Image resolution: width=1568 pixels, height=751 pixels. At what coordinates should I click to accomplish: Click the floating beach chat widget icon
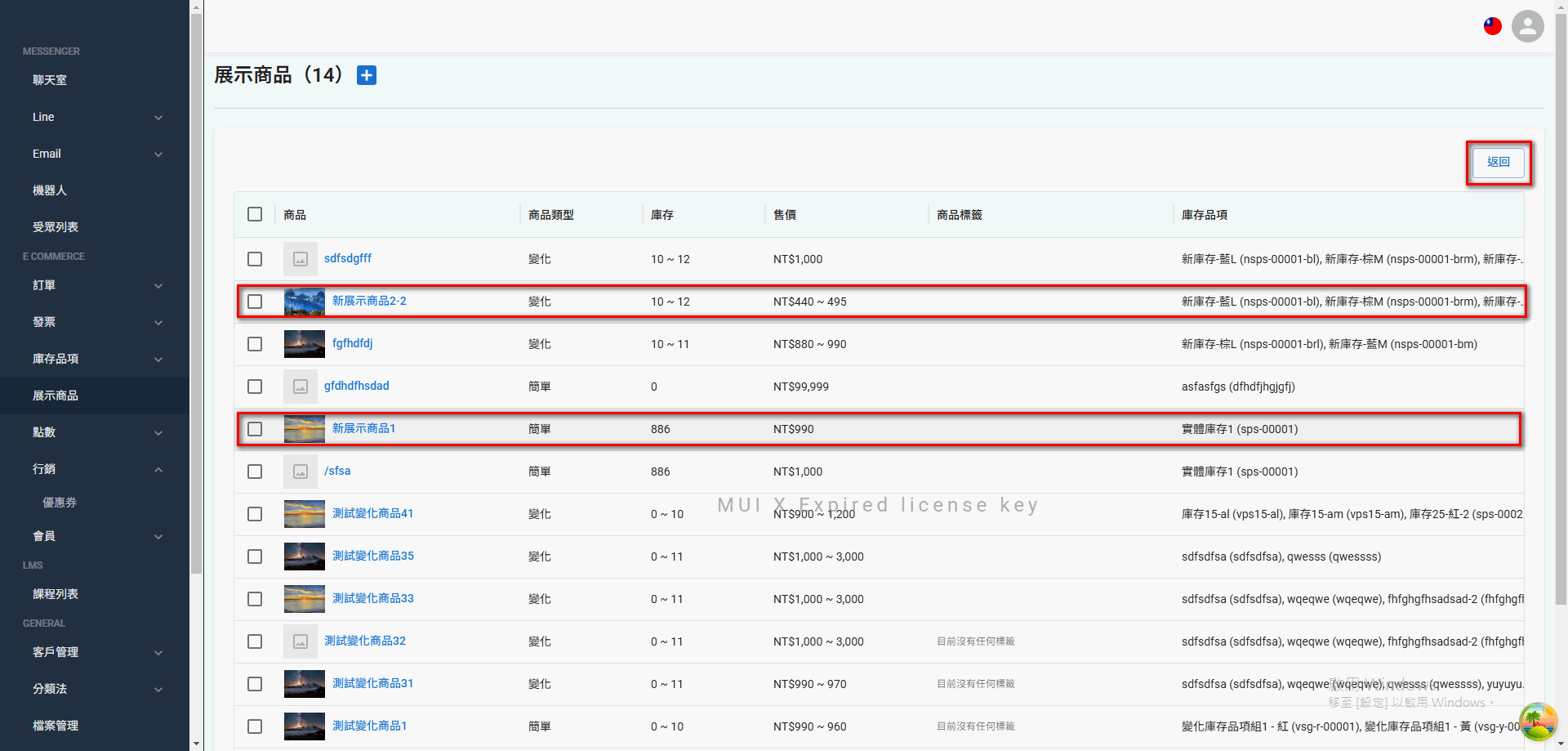coord(1538,722)
